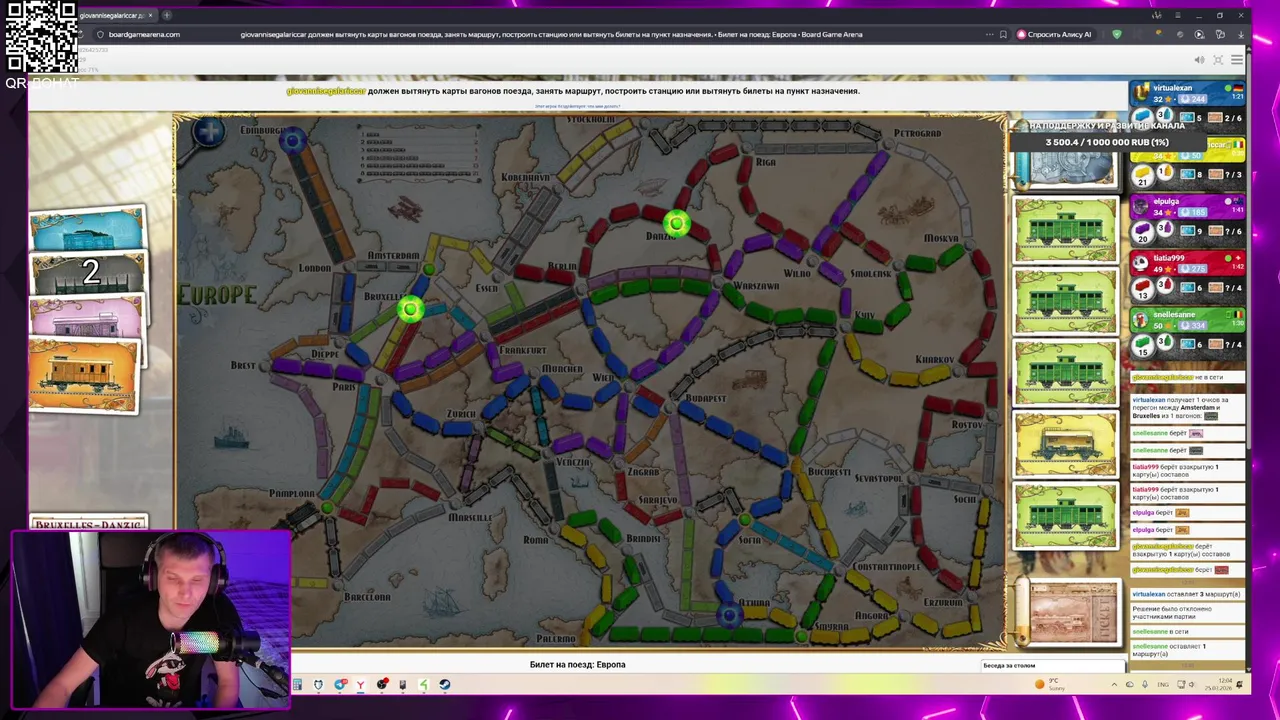Click boardgamearena.com address field
Screen dimensions: 1280x720
144,34
